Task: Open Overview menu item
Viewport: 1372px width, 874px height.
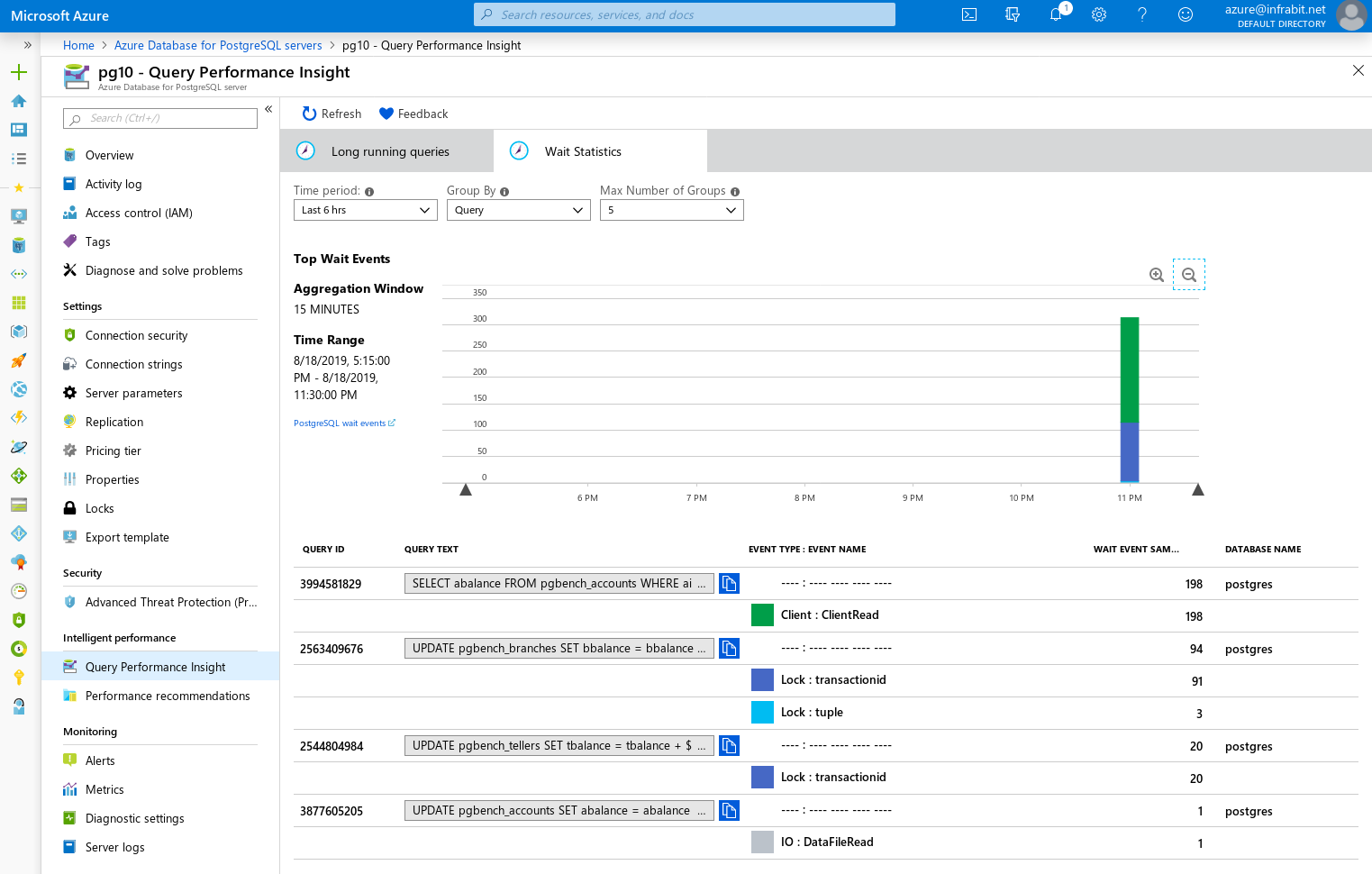Action: pos(109,156)
